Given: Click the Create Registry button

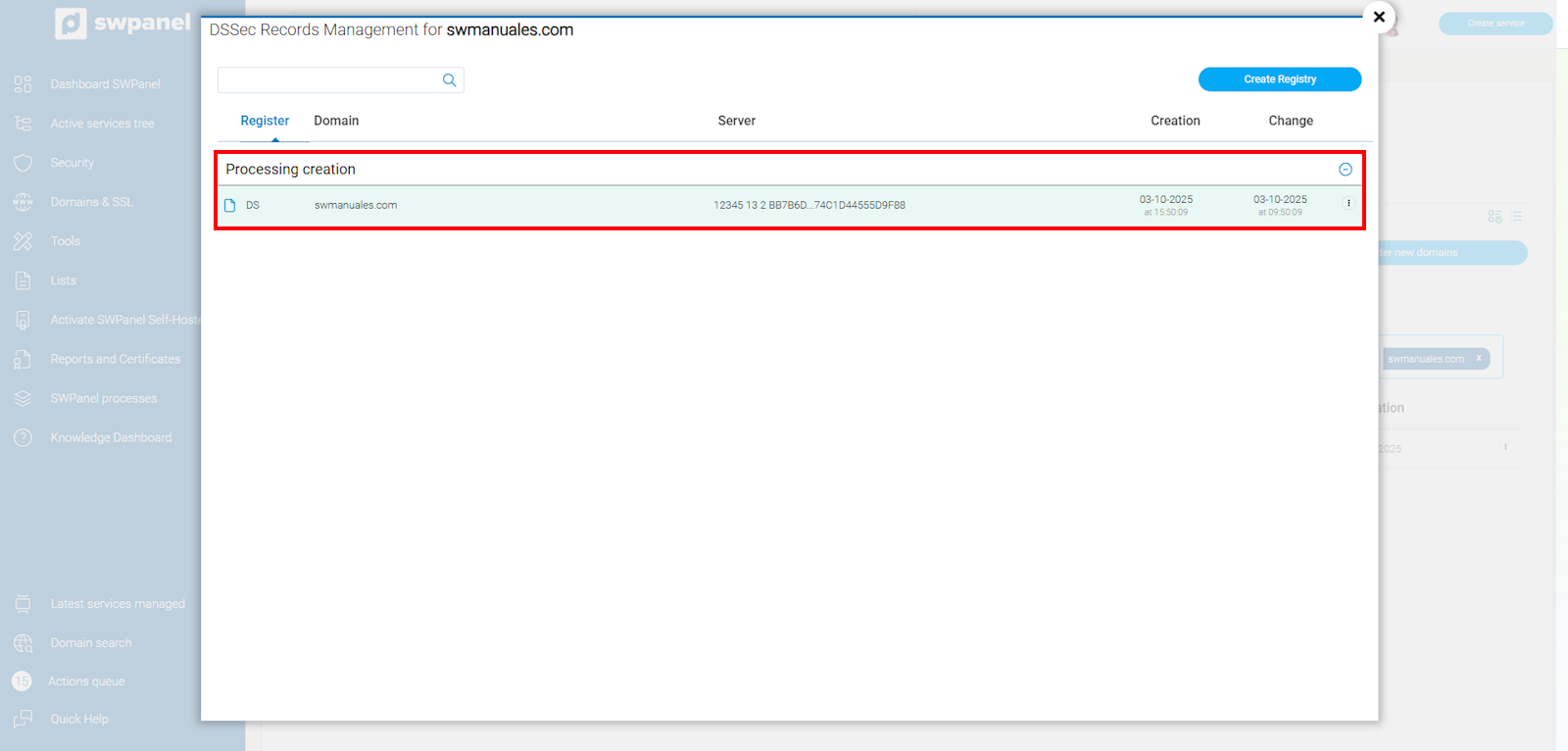Looking at the screenshot, I should tap(1280, 79).
